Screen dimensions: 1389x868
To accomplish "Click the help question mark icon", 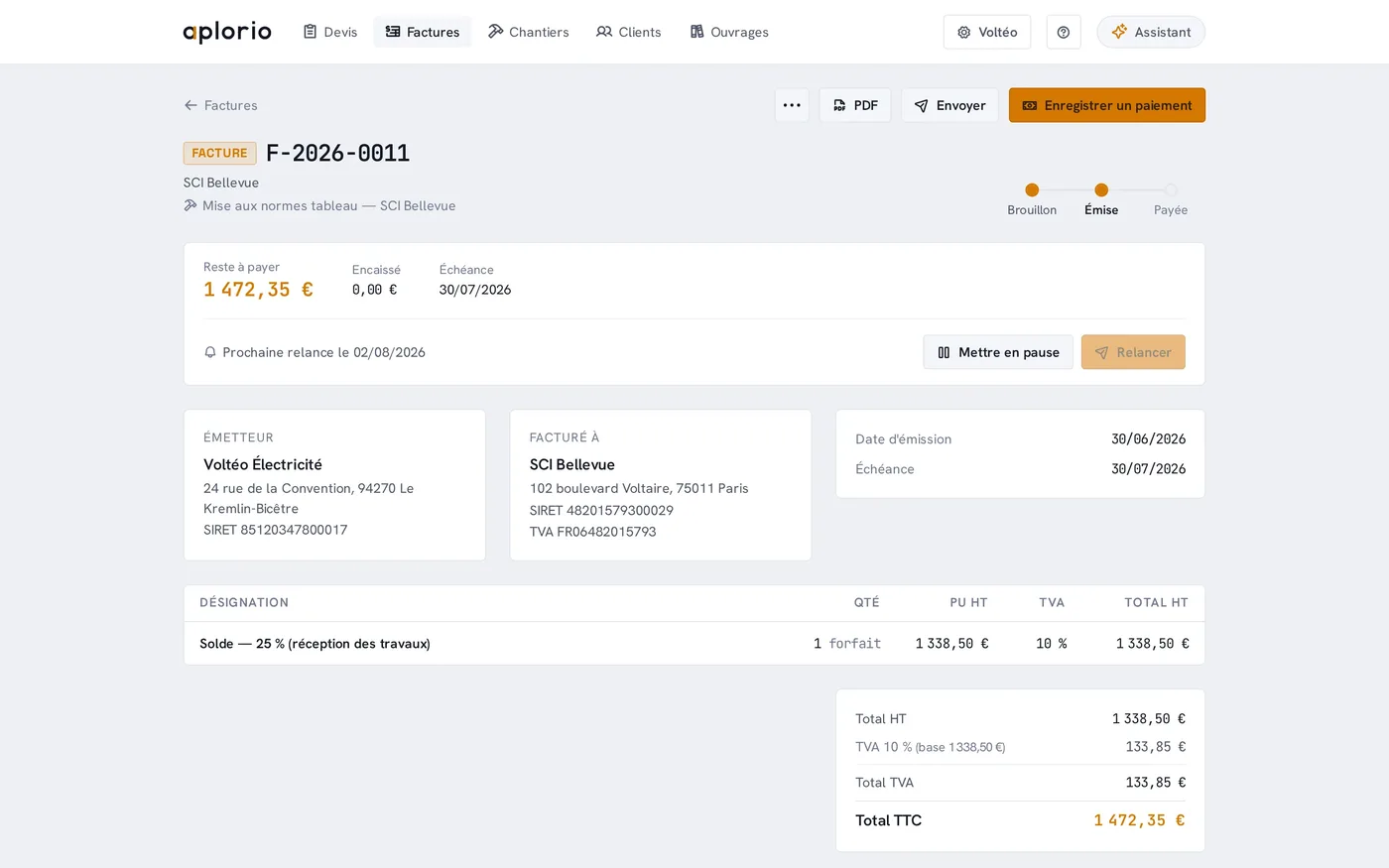I will click(1064, 32).
